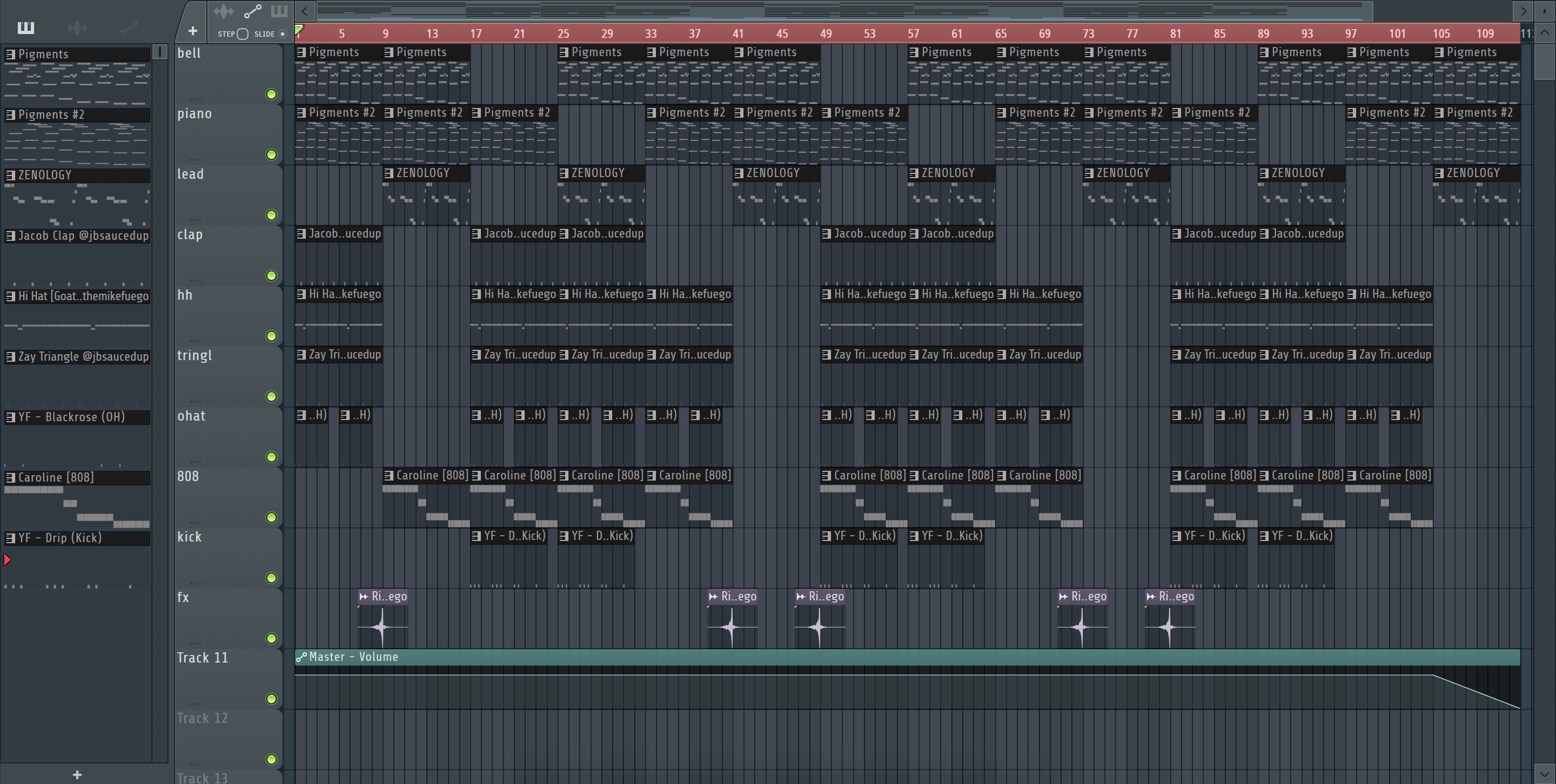Mute the piano track
The image size is (1556, 784).
tap(272, 154)
